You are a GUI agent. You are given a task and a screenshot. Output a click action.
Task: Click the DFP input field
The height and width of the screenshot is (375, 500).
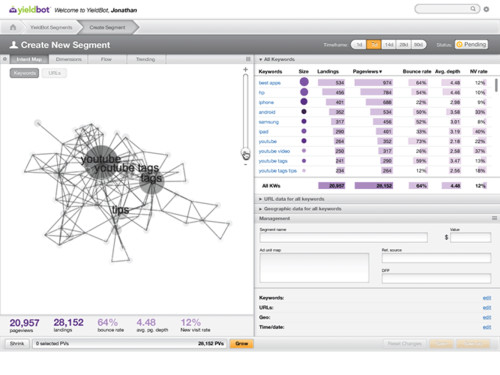(x=436, y=278)
